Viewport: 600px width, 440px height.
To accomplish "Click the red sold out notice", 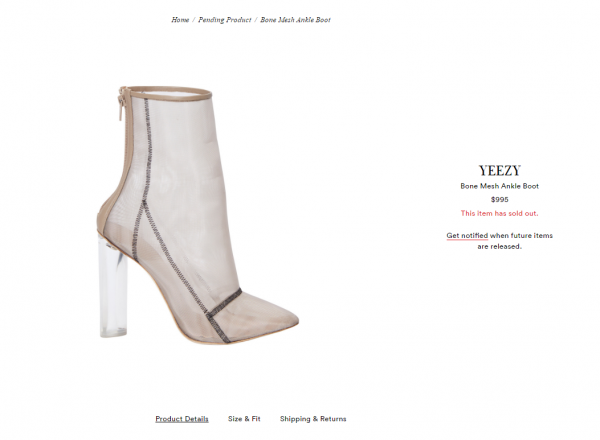I will (499, 213).
